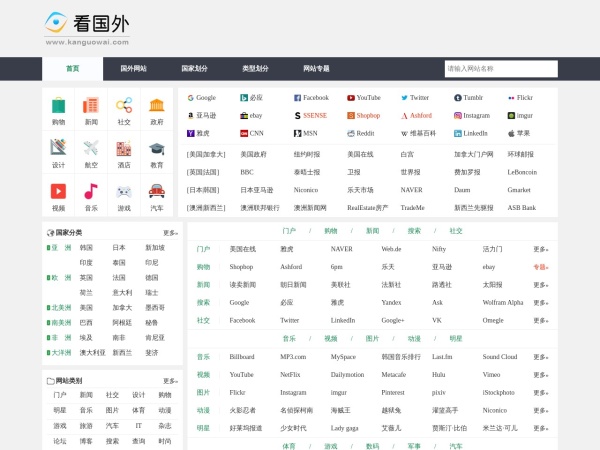The image size is (600, 450).
Task: Select 日本 in the country list
Action: tap(119, 248)
